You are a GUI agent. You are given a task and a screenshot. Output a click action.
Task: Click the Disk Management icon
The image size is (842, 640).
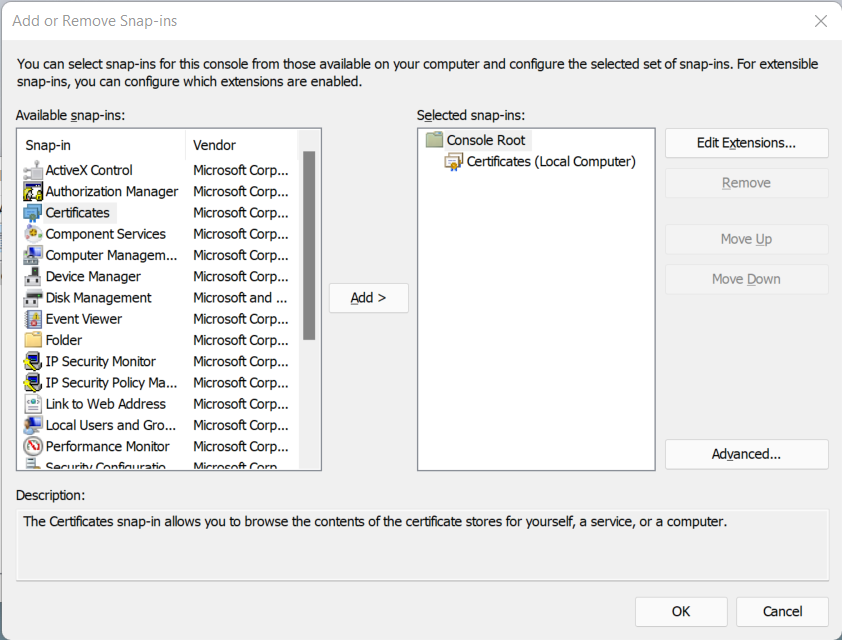click(33, 298)
